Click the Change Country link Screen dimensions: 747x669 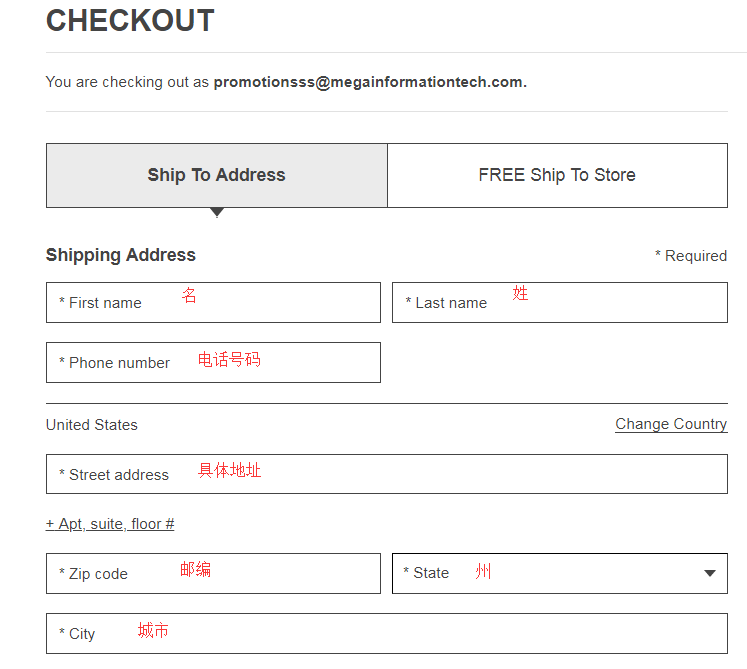[671, 424]
